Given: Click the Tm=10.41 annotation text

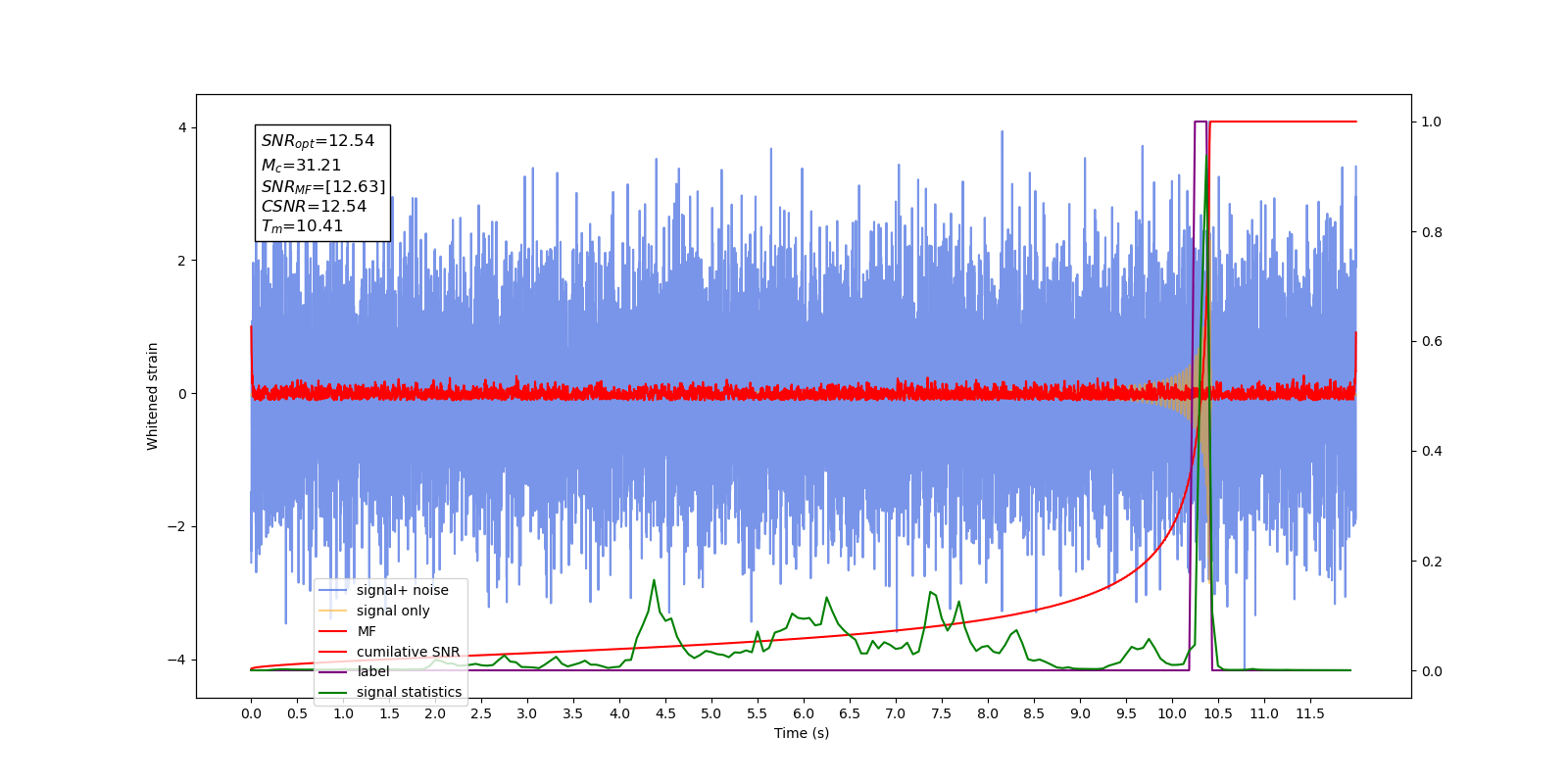Looking at the screenshot, I should click(302, 226).
